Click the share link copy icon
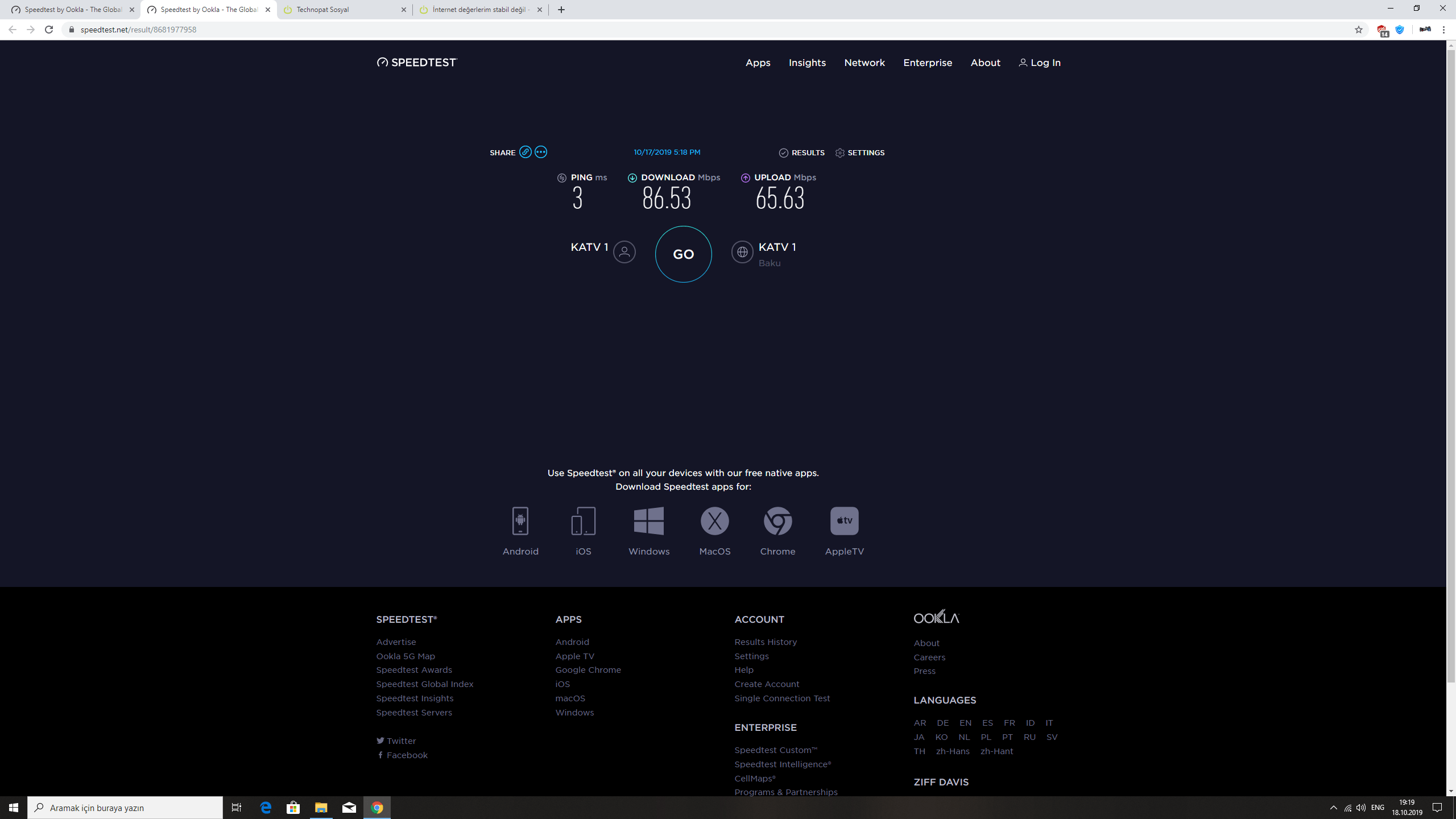This screenshot has height=819, width=1456. coord(526,152)
